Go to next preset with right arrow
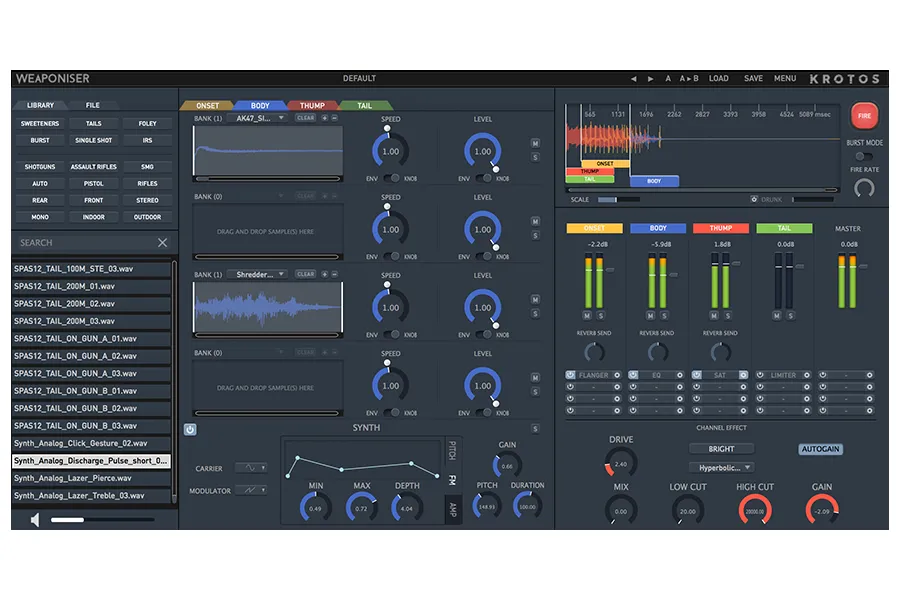The image size is (900, 600). [650, 79]
